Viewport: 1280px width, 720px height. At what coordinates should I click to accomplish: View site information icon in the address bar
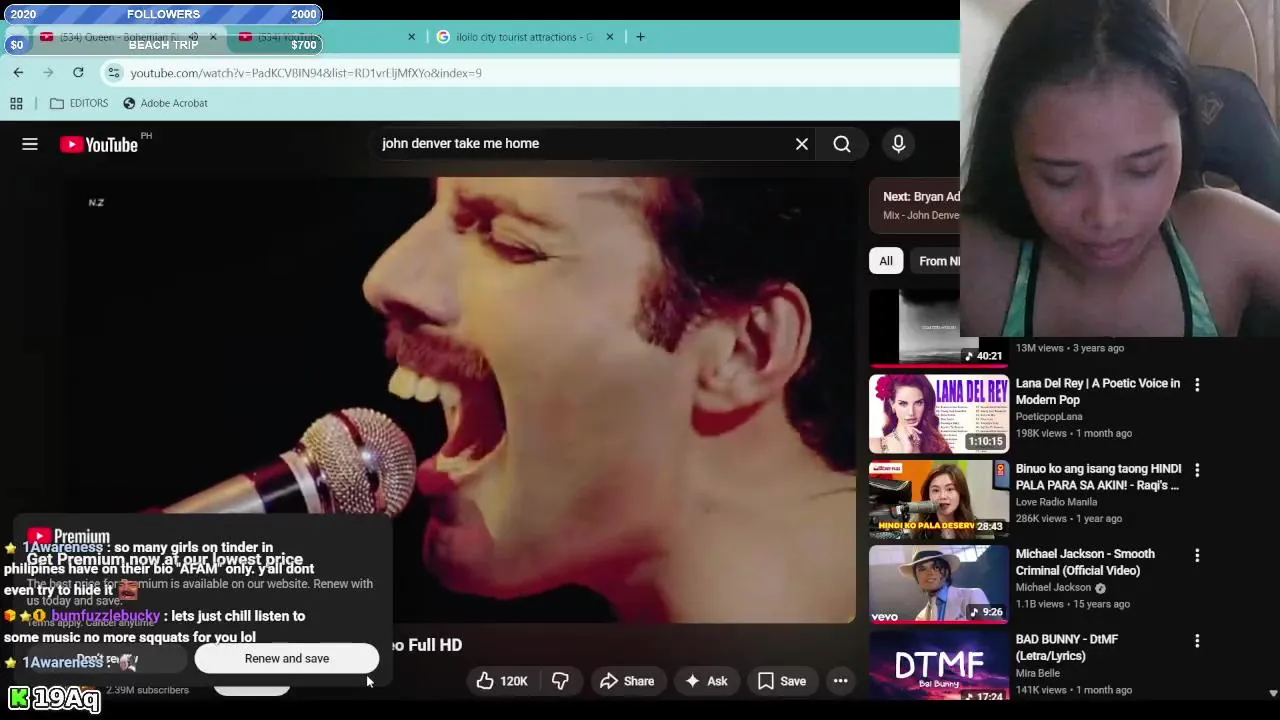coord(114,72)
